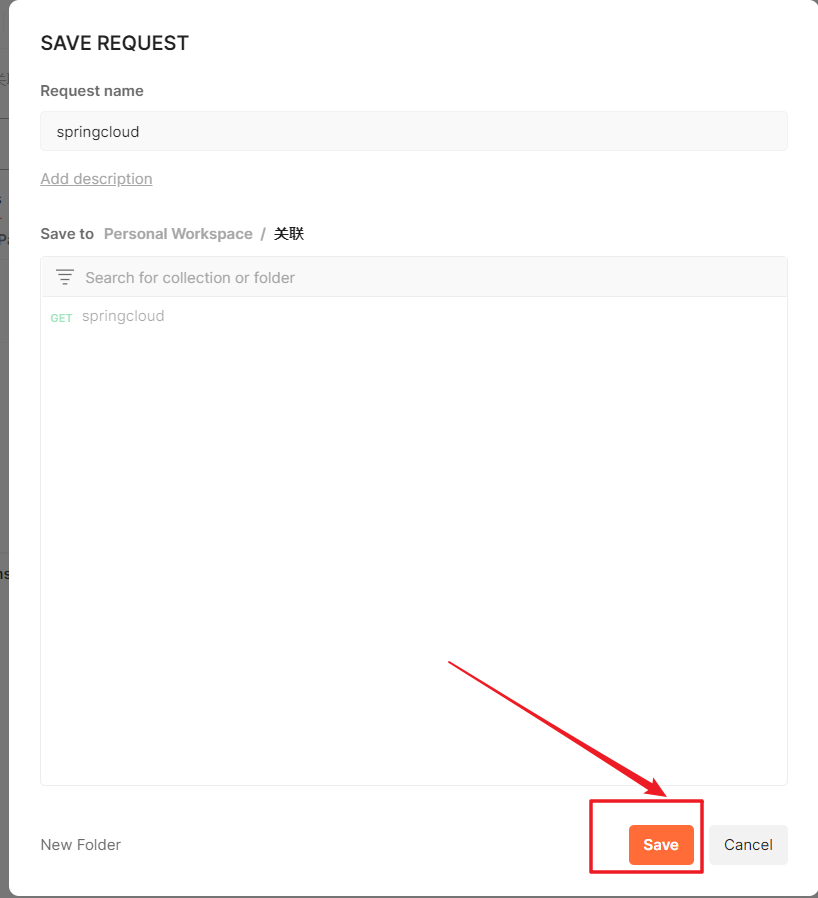Image resolution: width=818 pixels, height=898 pixels.
Task: Open the Add description link
Action: [96, 179]
